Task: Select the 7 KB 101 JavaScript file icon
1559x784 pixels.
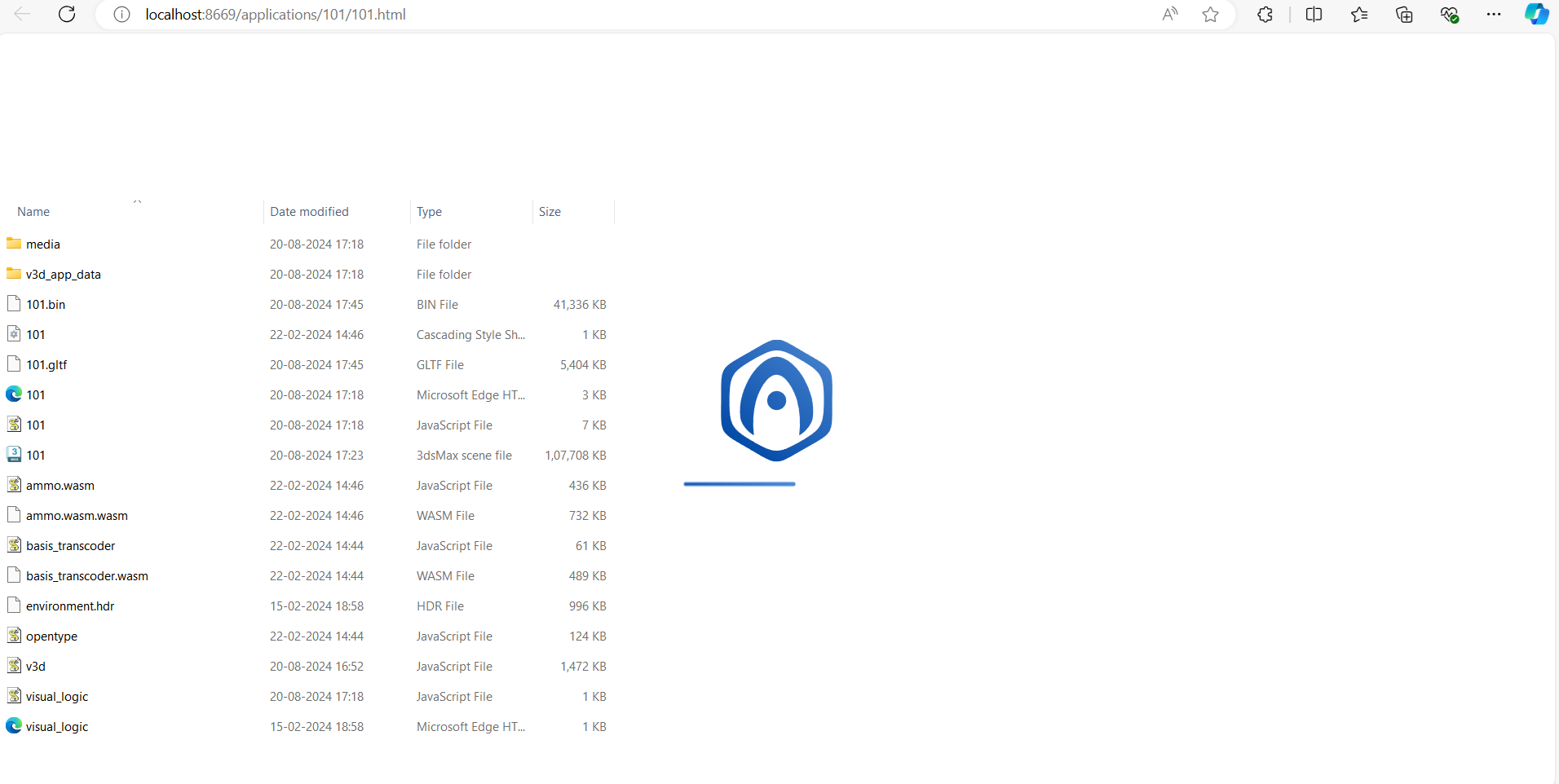Action: click(x=14, y=425)
